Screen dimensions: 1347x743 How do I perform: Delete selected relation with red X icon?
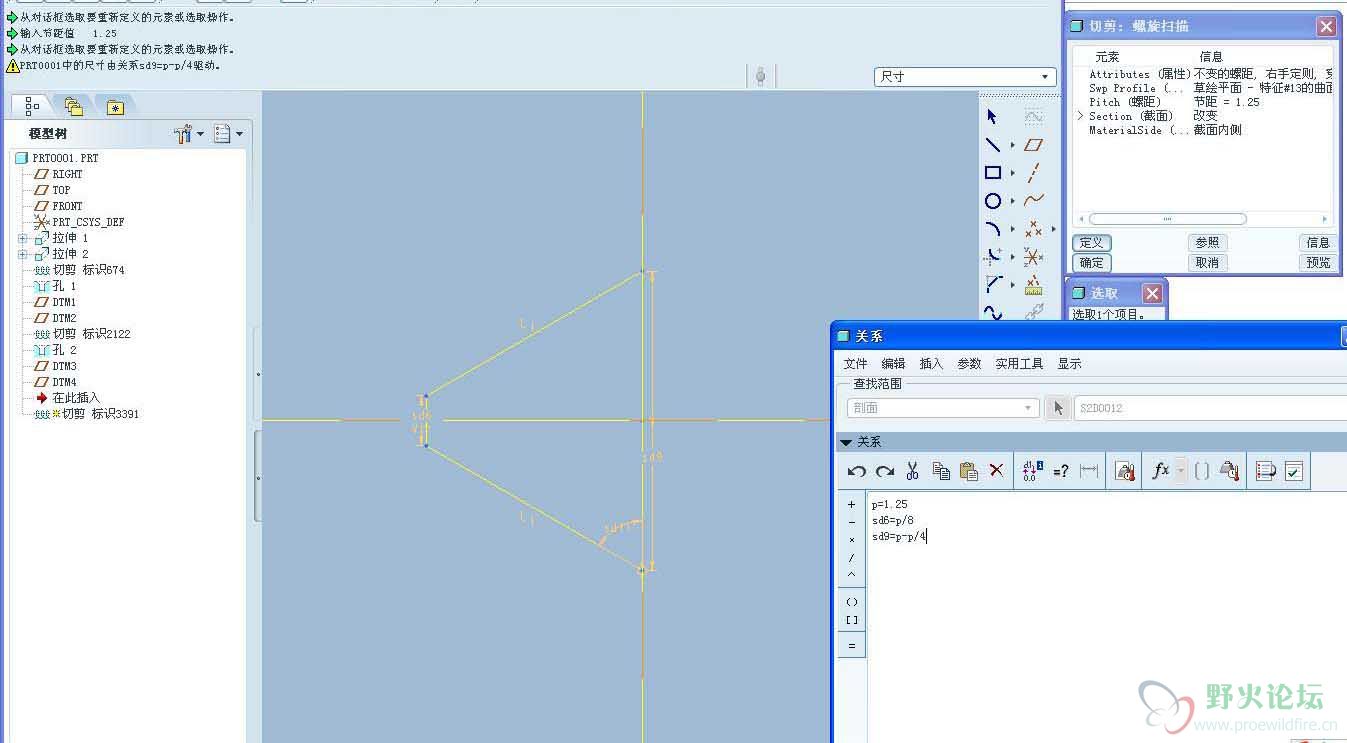pos(996,471)
